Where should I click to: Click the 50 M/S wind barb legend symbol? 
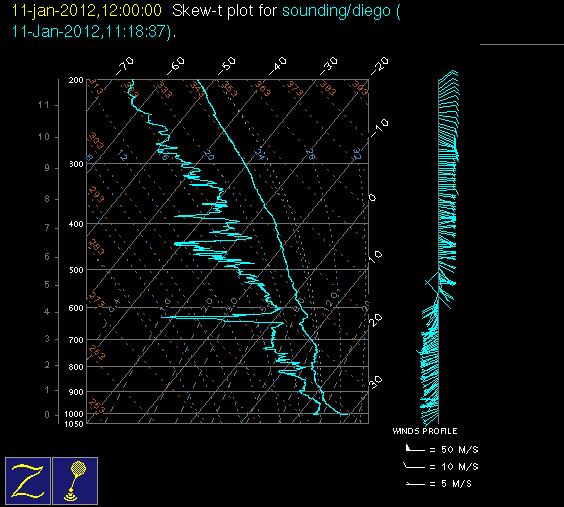[415, 448]
